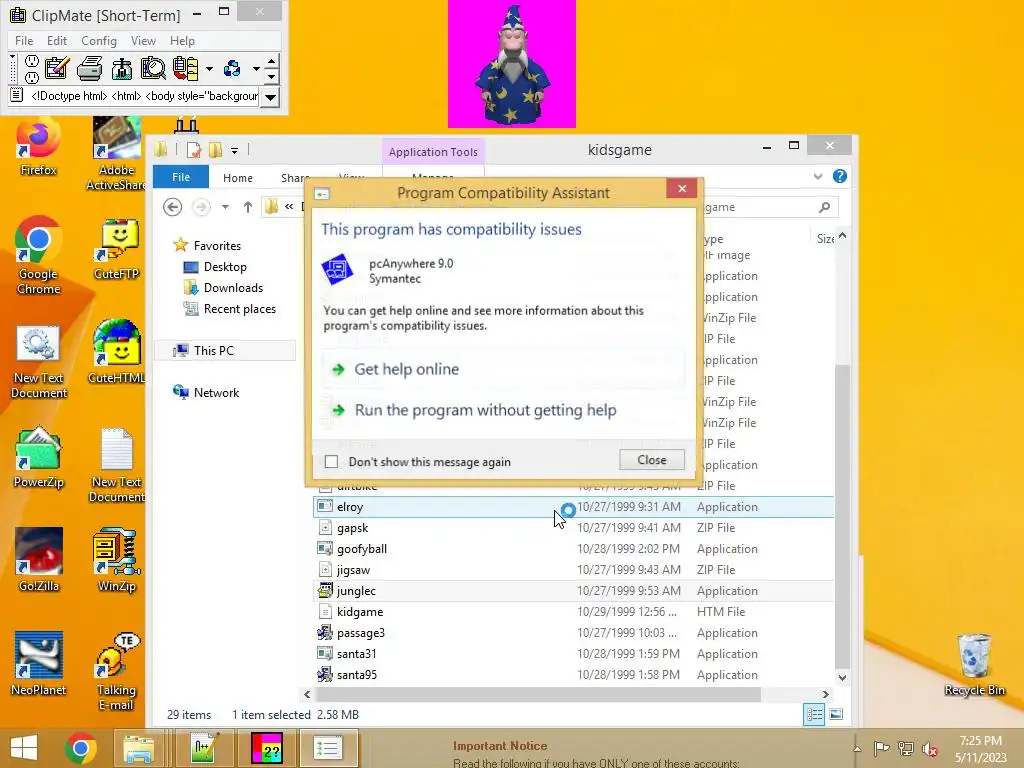Click File Explorer icon in taskbar
Image resolution: width=1024 pixels, height=768 pixels.
pos(138,748)
